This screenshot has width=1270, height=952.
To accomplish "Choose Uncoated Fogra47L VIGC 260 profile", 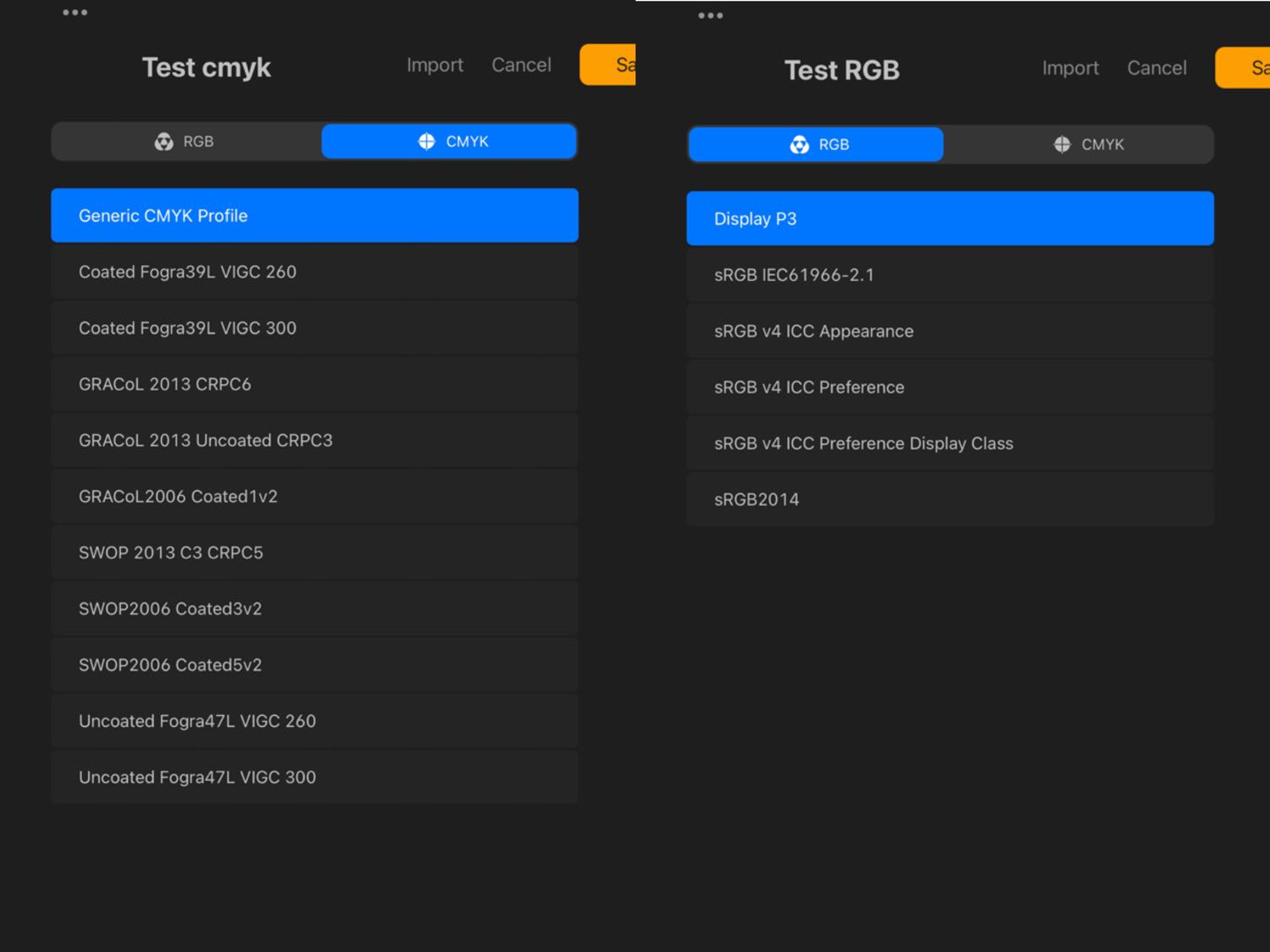I will pos(315,721).
